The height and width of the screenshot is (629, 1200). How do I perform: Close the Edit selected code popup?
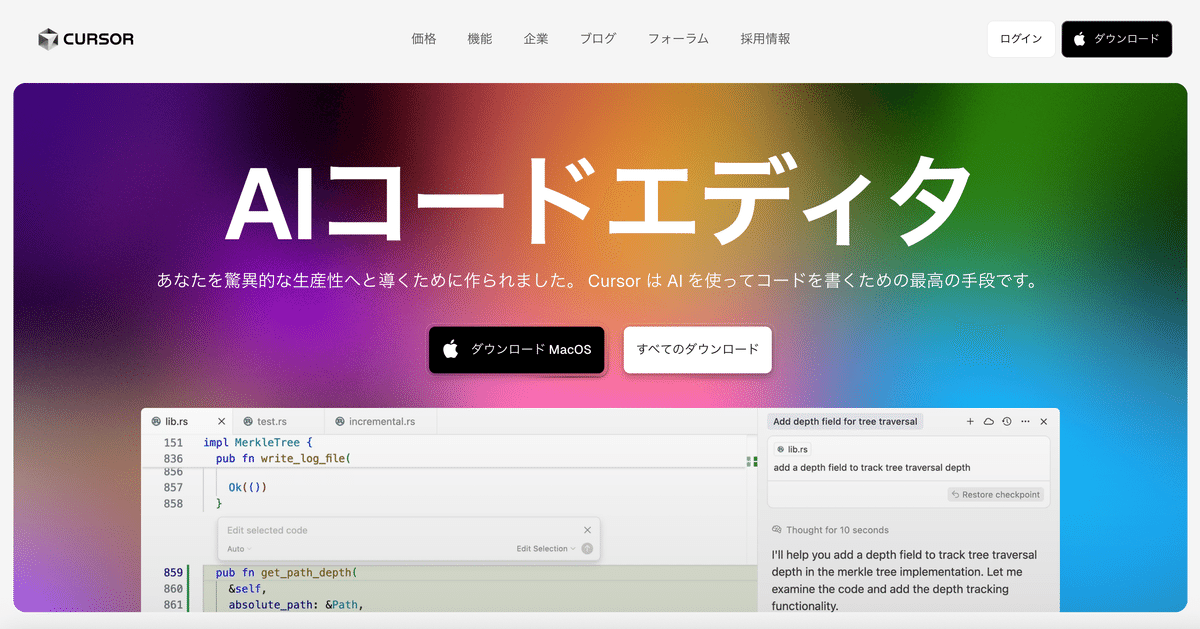tap(588, 529)
